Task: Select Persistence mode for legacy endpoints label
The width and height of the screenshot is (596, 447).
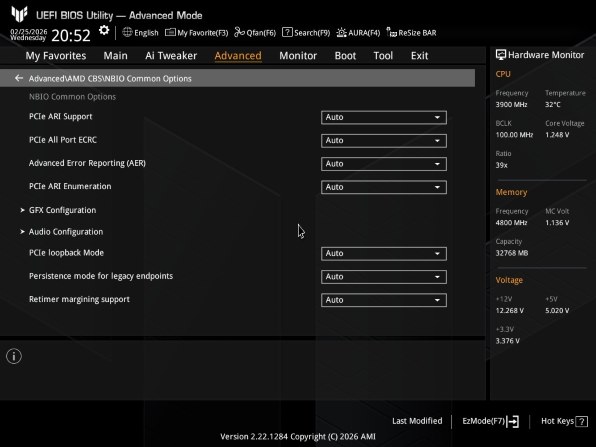Action: (x=101, y=276)
